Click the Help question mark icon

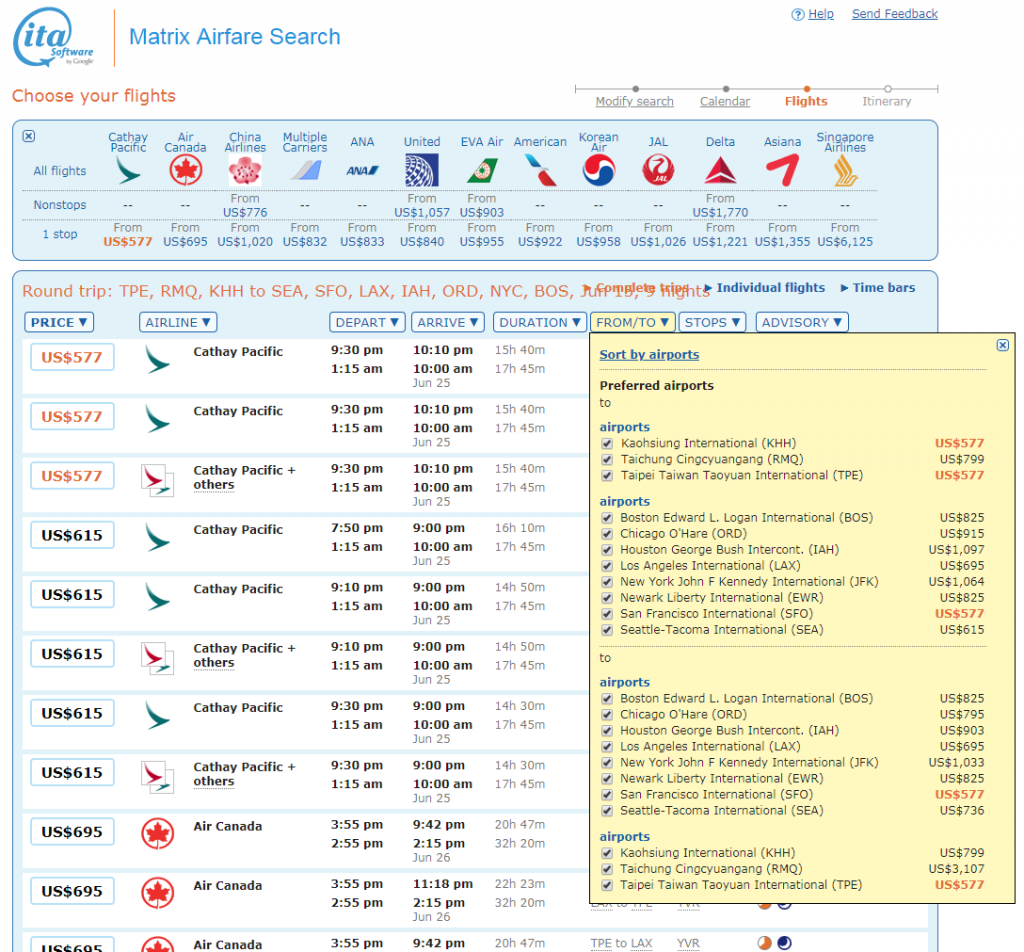797,14
